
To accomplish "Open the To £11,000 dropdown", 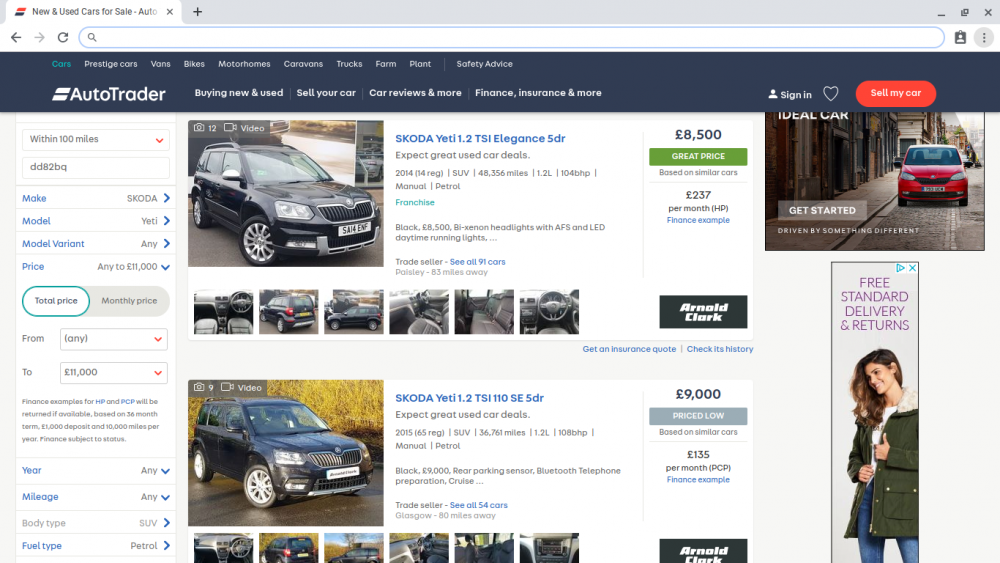I will pos(114,372).
